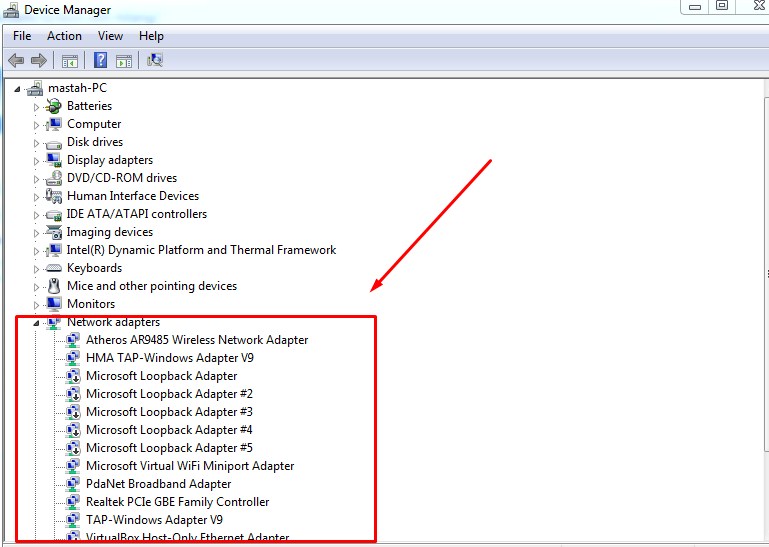Image resolution: width=769 pixels, height=547 pixels.
Task: Select Microsoft Loopback Adapter entry
Action: coord(162,376)
